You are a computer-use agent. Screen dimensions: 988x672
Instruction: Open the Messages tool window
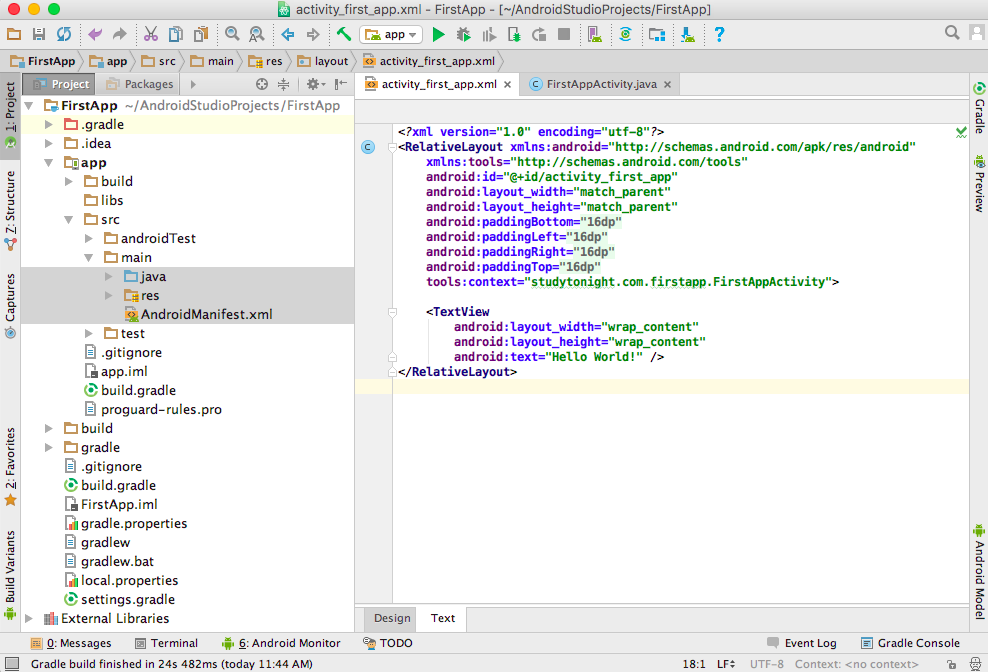71,643
